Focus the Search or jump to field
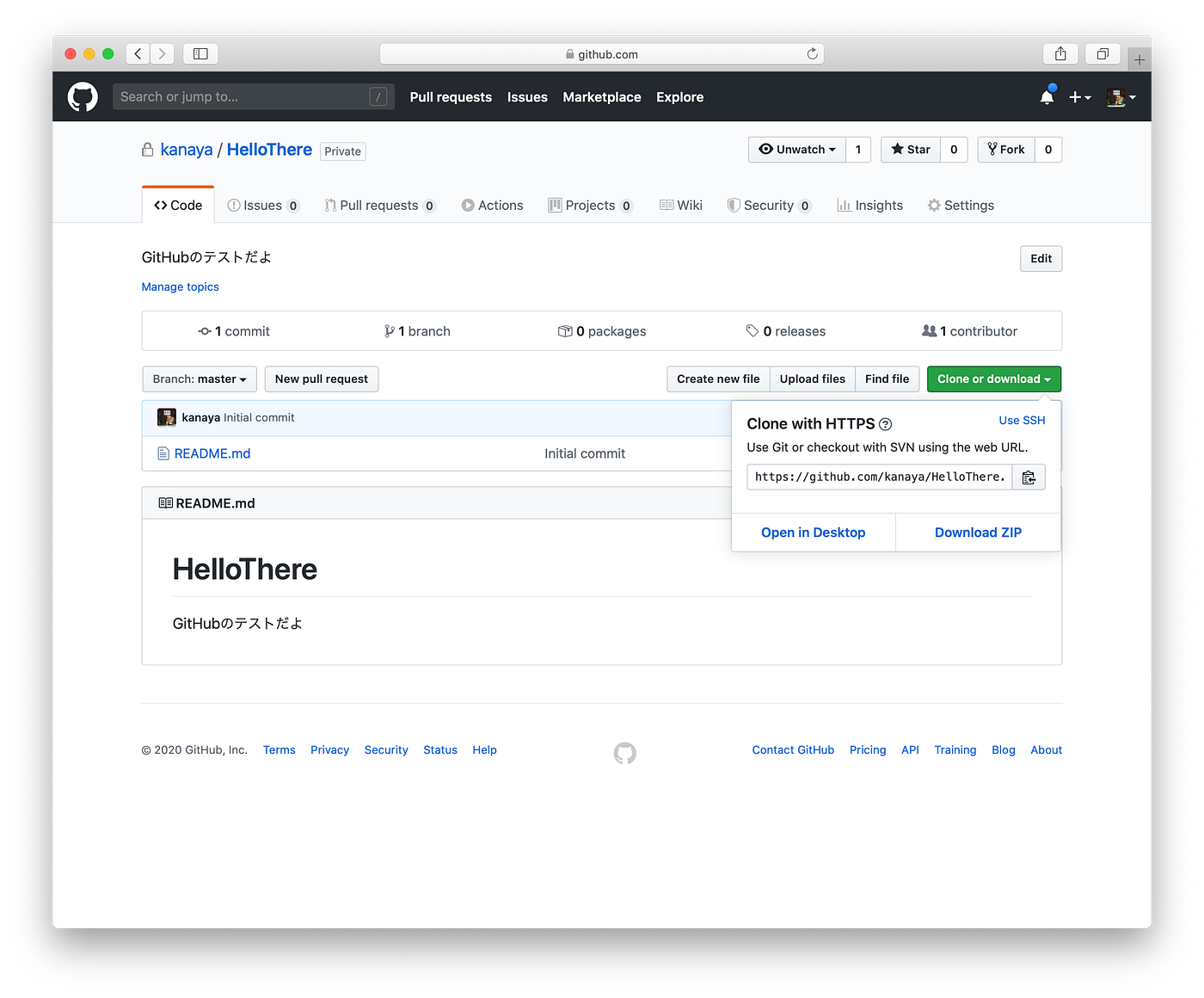1204x998 pixels. (254, 97)
